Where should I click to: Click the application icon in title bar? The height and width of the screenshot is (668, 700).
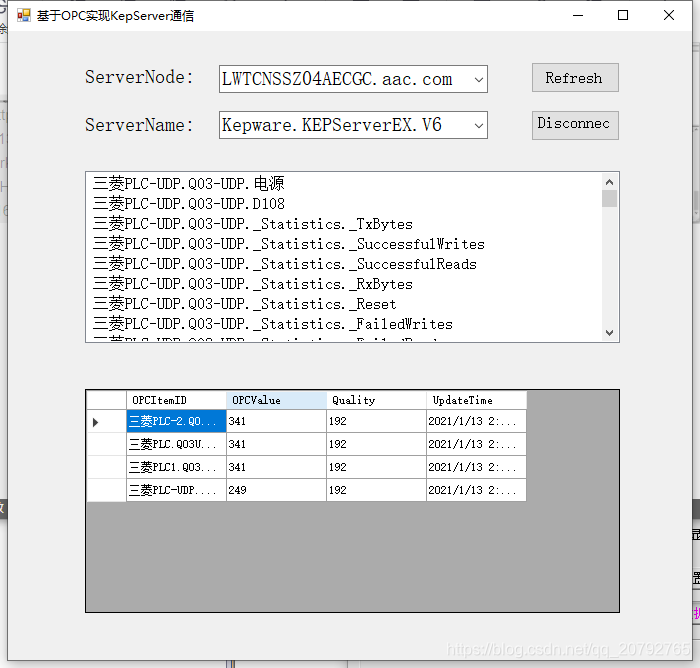tap(23, 16)
